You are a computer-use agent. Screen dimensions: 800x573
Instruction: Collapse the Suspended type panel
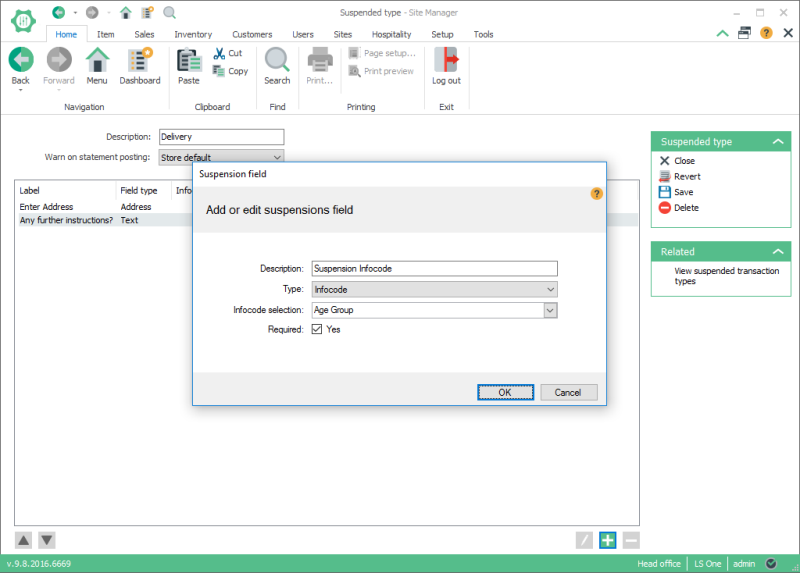point(778,141)
